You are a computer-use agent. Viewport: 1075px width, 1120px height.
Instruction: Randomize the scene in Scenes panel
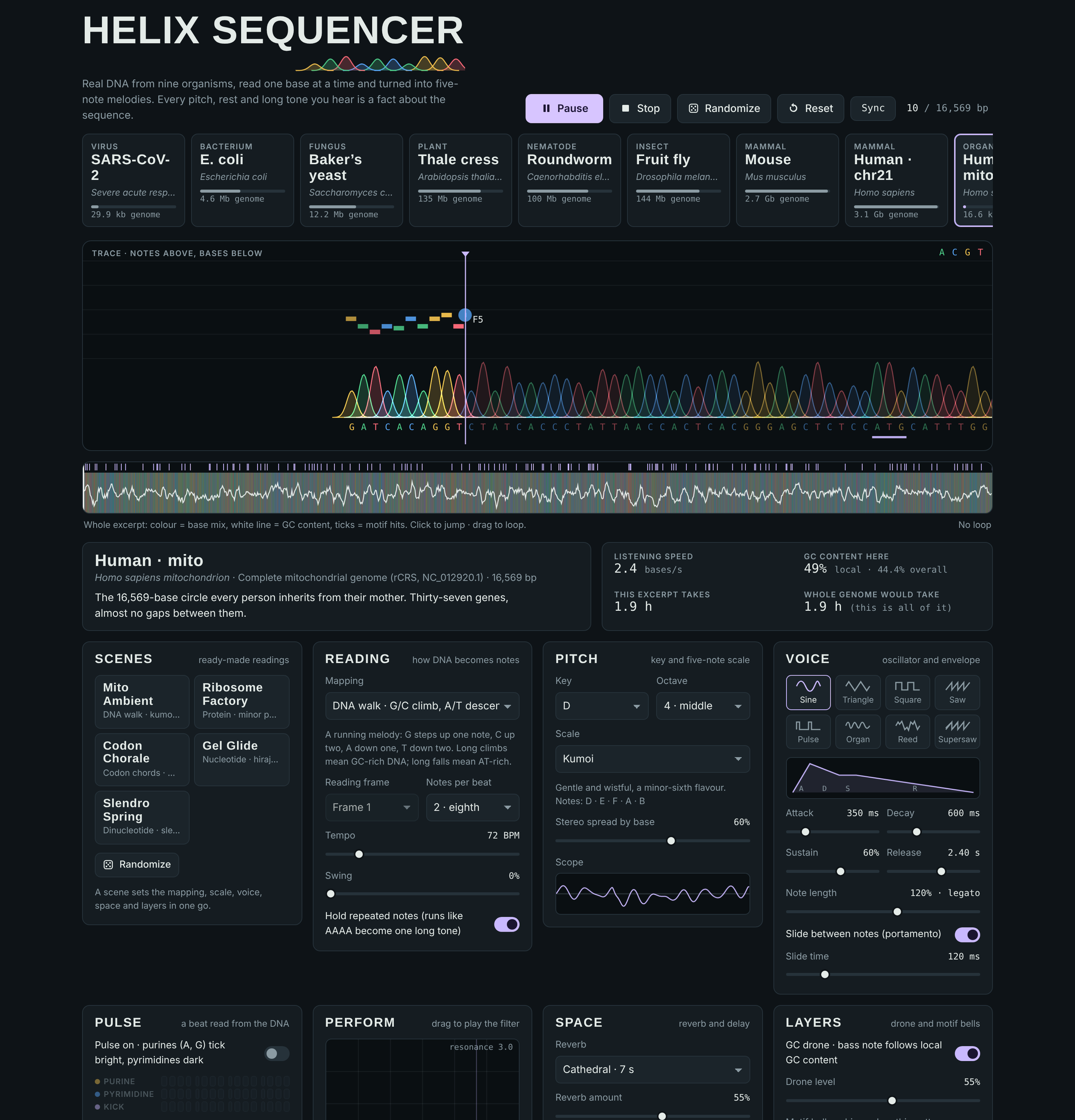coord(136,865)
